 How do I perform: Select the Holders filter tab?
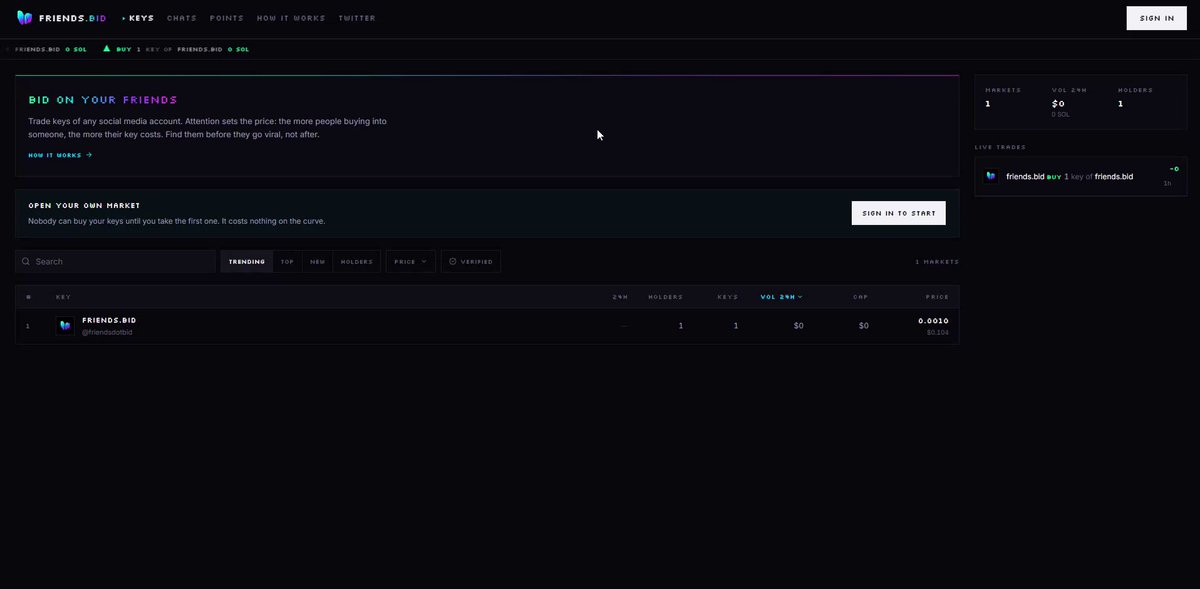(356, 262)
